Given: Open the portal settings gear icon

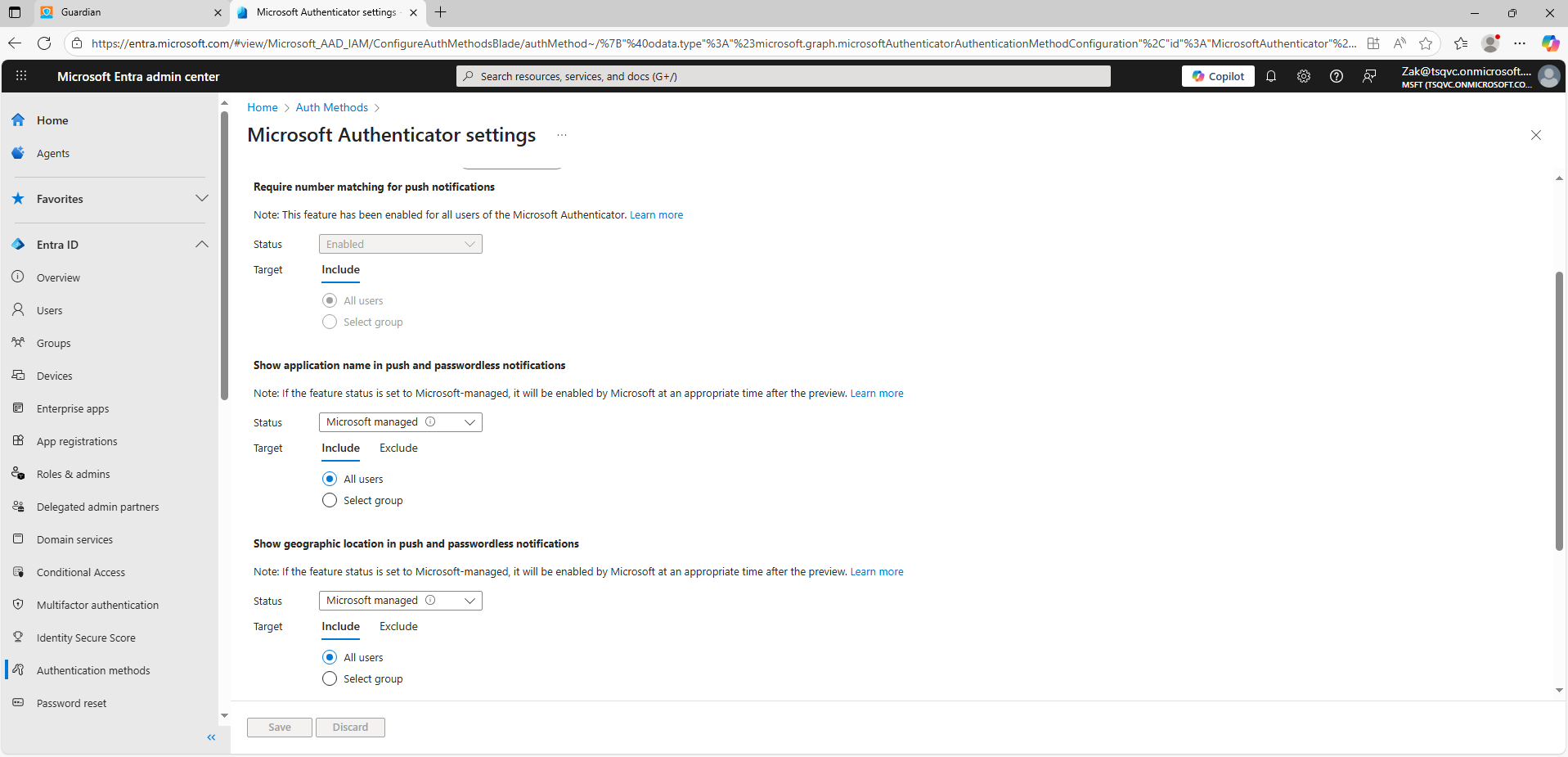Looking at the screenshot, I should point(1304,76).
